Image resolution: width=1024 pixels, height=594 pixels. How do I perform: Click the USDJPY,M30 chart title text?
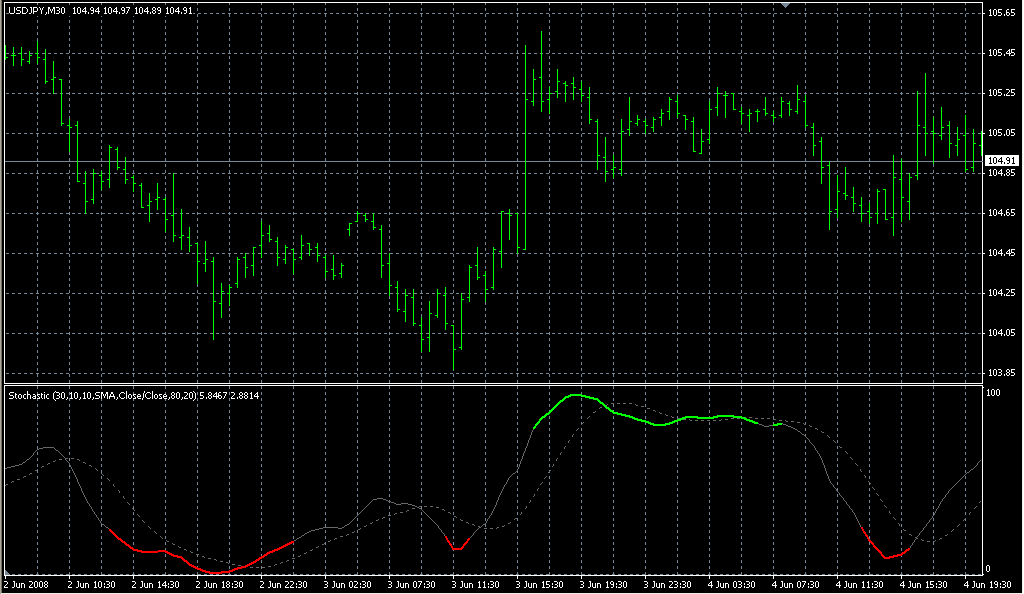pyautogui.click(x=37, y=10)
